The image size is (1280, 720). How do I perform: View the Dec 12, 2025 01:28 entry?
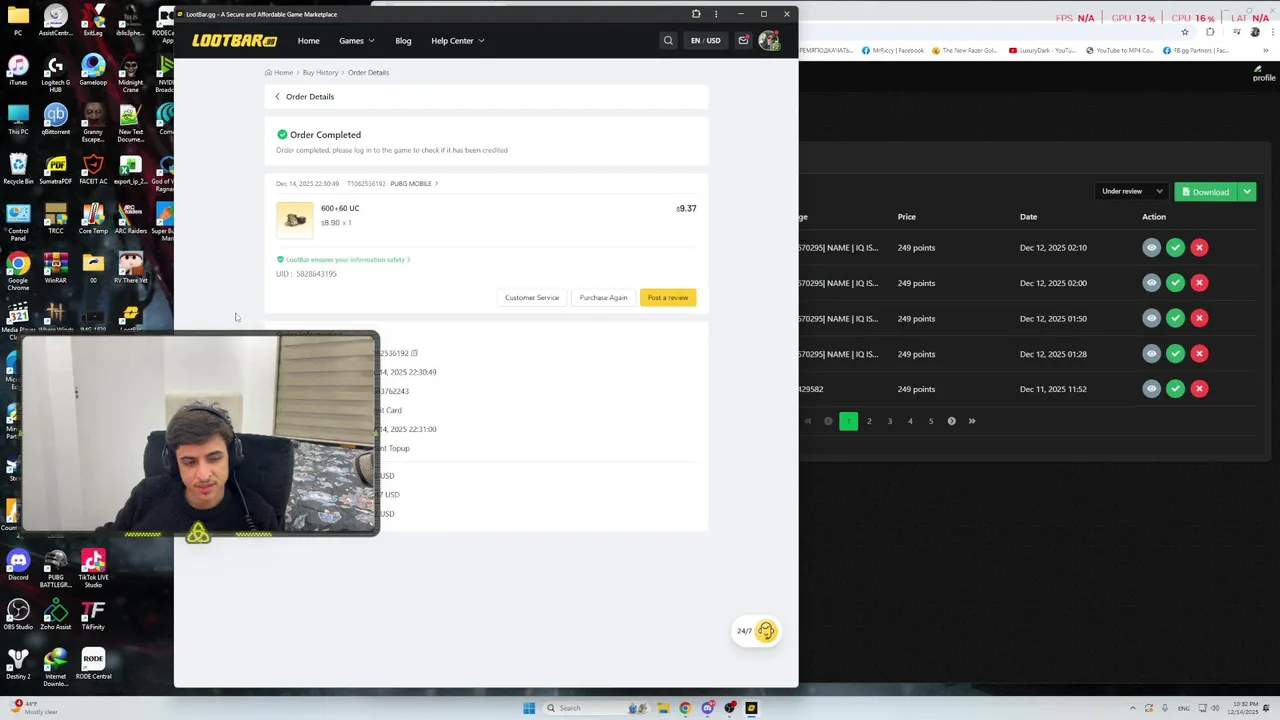pyautogui.click(x=1151, y=354)
